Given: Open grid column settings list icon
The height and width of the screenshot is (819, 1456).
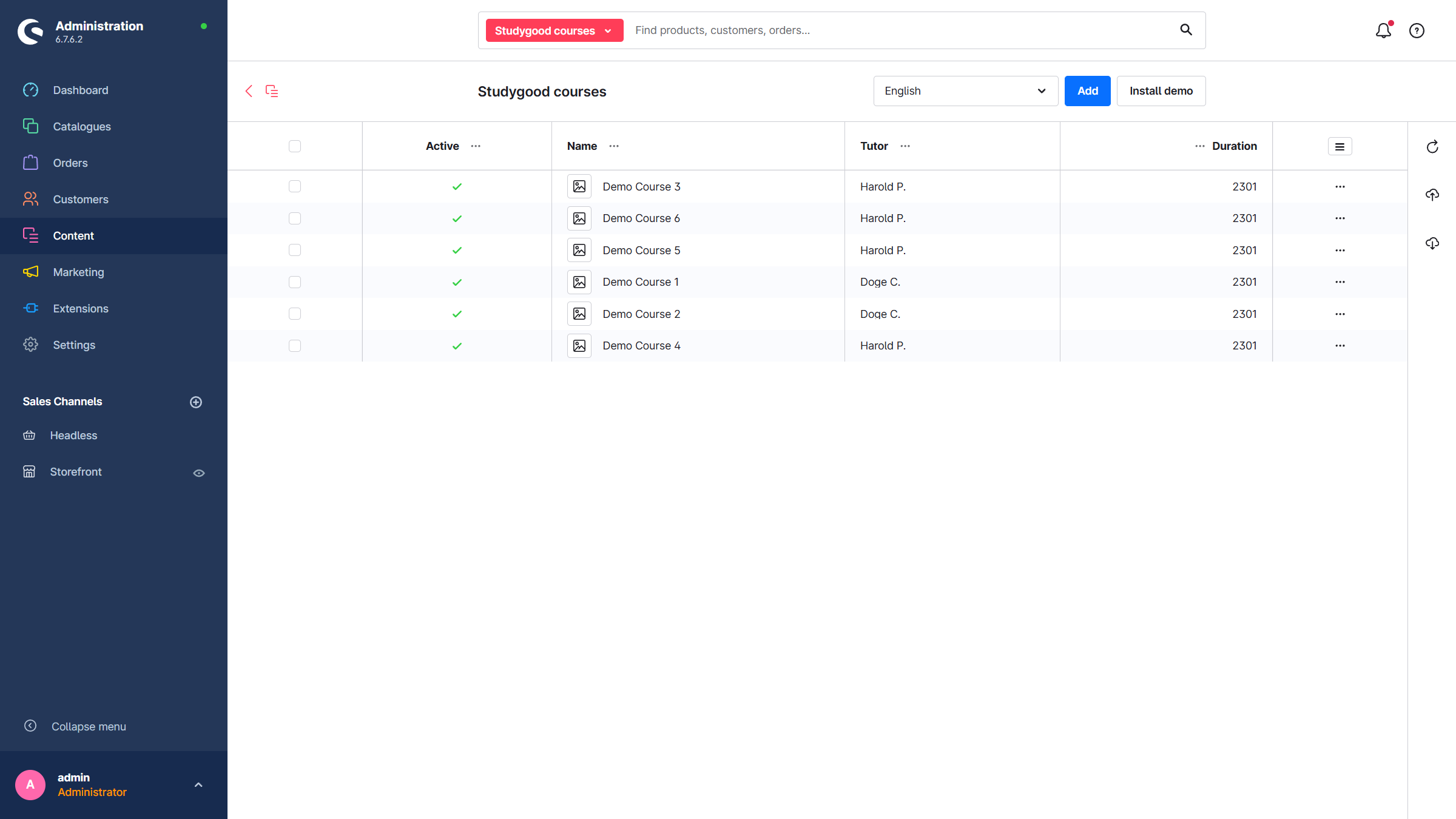Looking at the screenshot, I should [x=1340, y=147].
